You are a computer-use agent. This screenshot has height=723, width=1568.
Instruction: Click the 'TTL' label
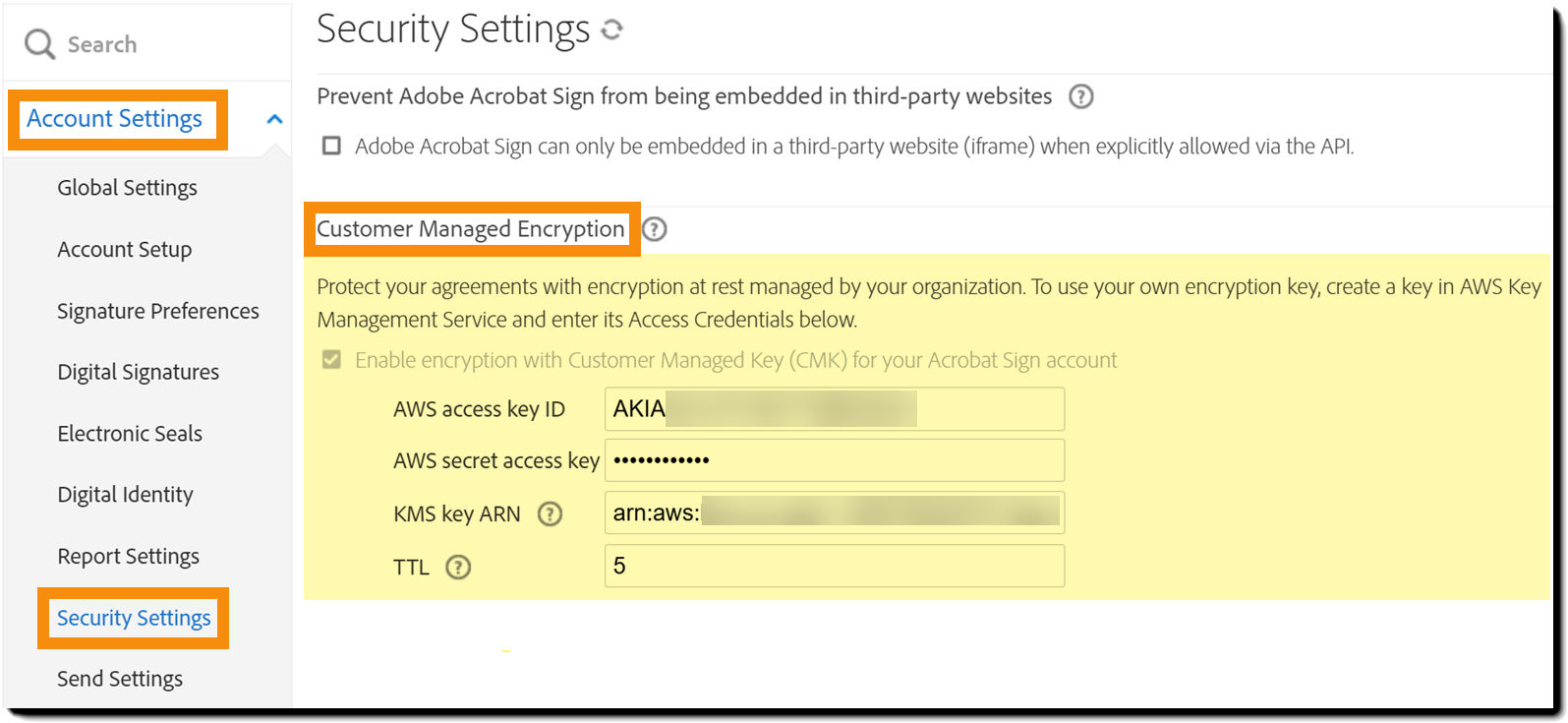click(411, 568)
